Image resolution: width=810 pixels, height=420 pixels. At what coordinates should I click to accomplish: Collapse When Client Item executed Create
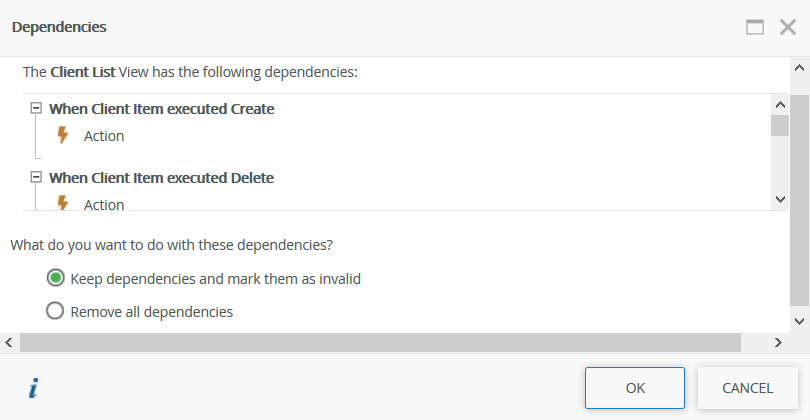pos(37,108)
